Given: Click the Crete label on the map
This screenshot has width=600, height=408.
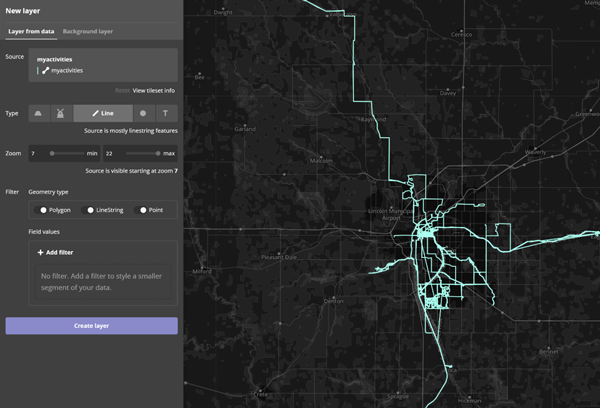Looking at the screenshot, I should (x=261, y=394).
